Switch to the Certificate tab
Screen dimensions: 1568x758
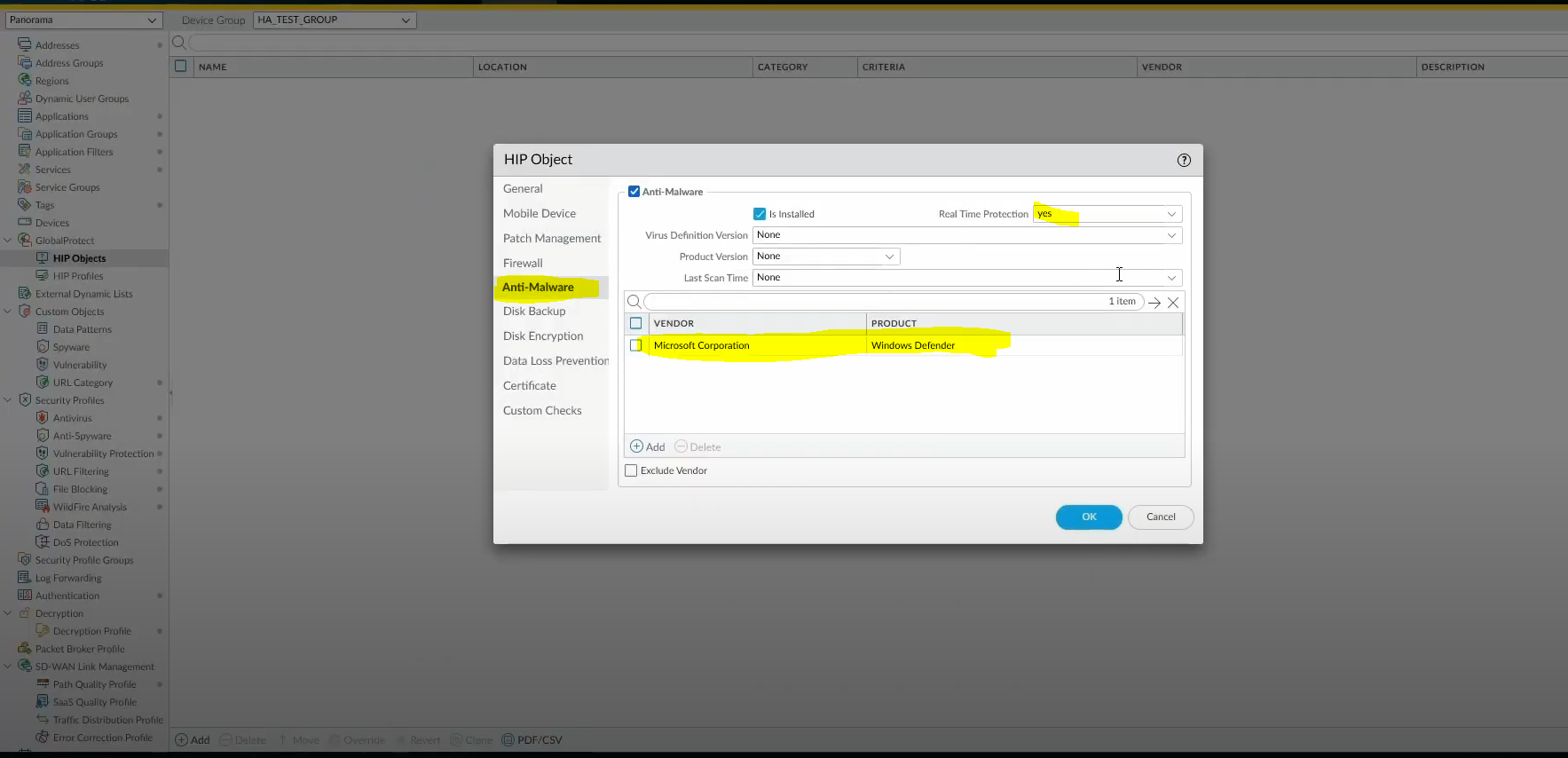[x=530, y=385]
